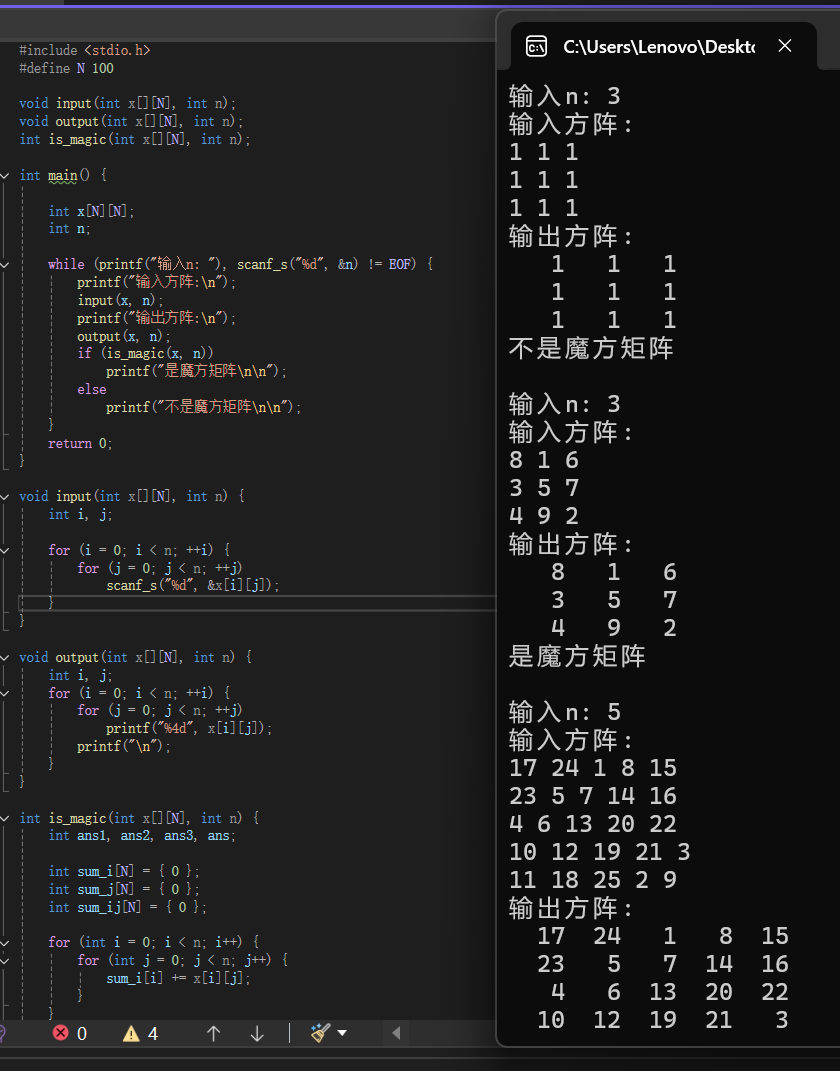Click the 'sum_i[i] += x[i][j];' line

tap(178, 978)
